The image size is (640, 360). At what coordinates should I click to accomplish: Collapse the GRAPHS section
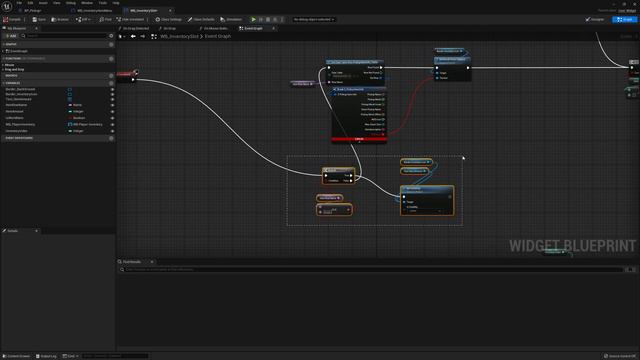(3, 44)
